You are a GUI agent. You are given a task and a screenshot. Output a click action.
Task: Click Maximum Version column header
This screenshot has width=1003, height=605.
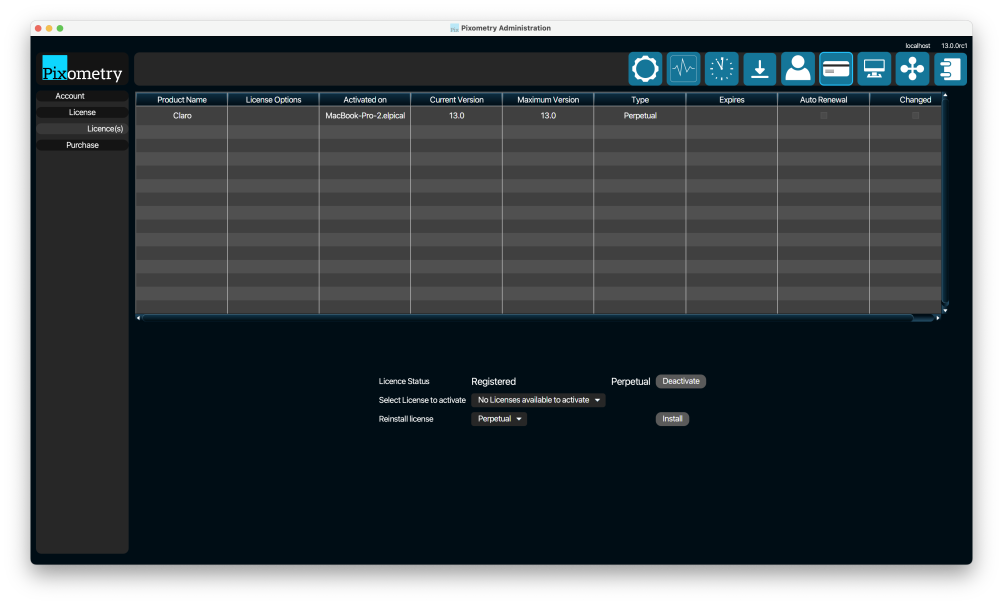(x=548, y=100)
